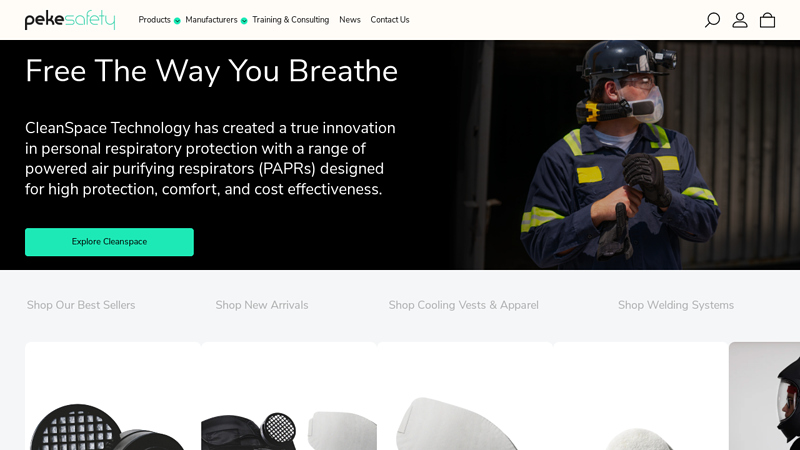Open the round black filter product thumbnail
This screenshot has width=800, height=450.
[113, 396]
